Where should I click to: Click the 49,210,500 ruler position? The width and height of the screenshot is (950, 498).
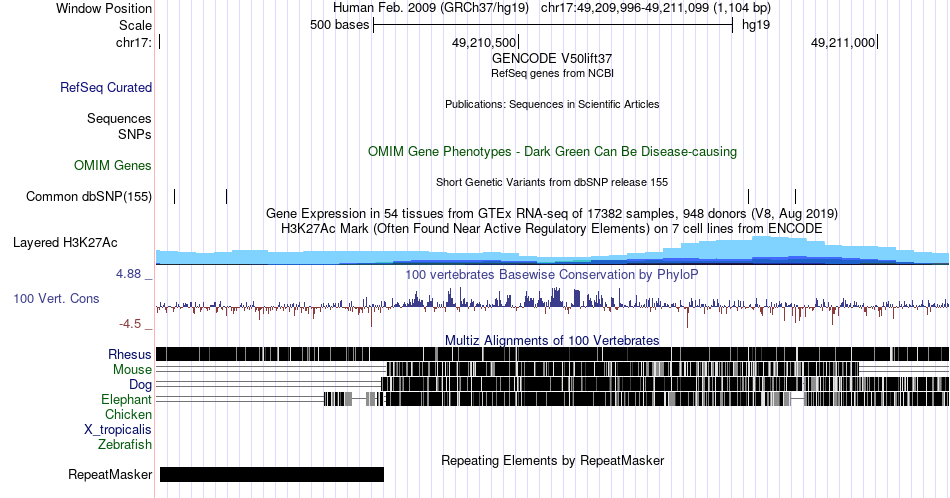click(484, 42)
